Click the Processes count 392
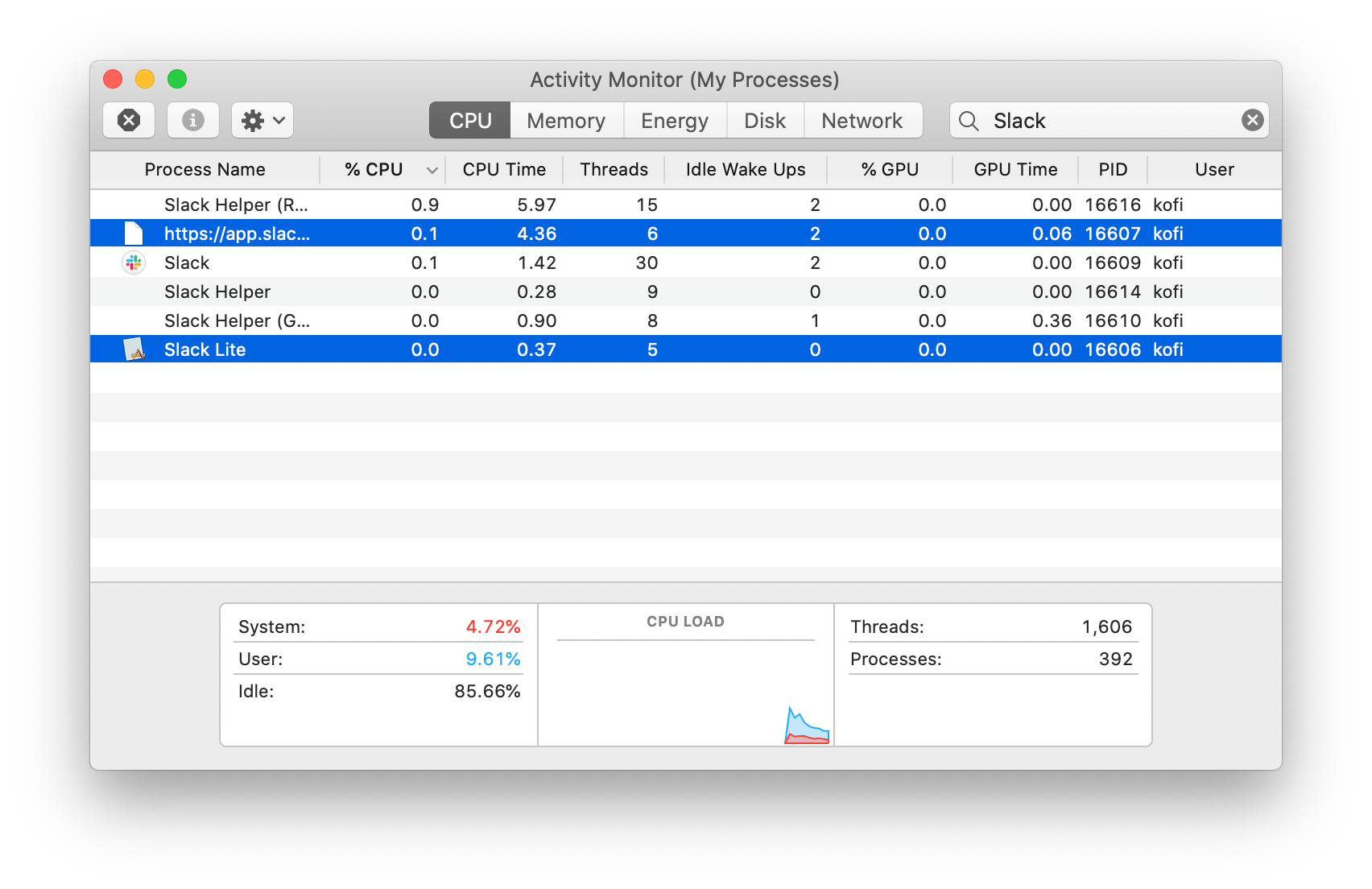The height and width of the screenshot is (889, 1372). point(1115,659)
